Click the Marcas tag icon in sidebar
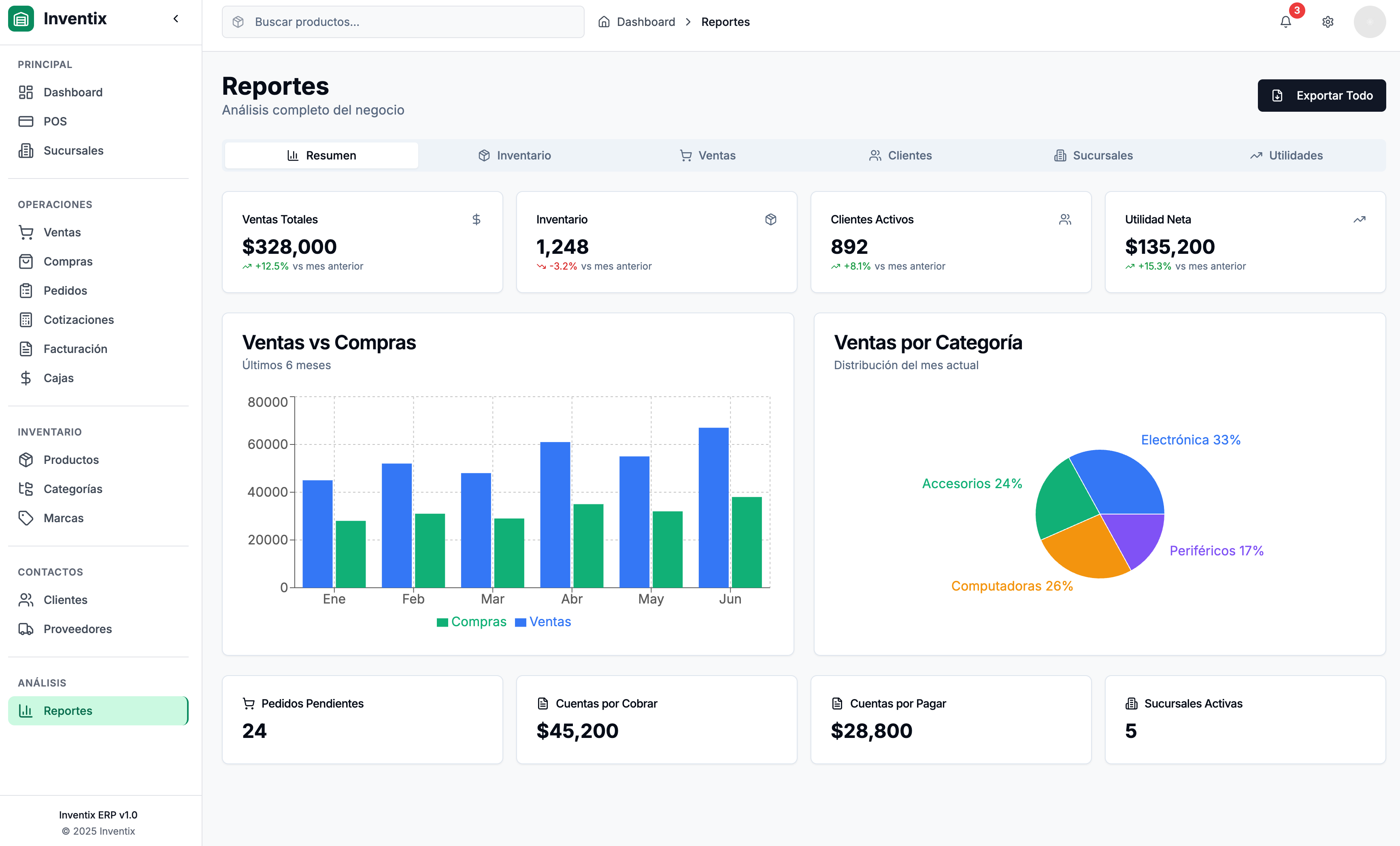This screenshot has height=846, width=1400. 26,518
